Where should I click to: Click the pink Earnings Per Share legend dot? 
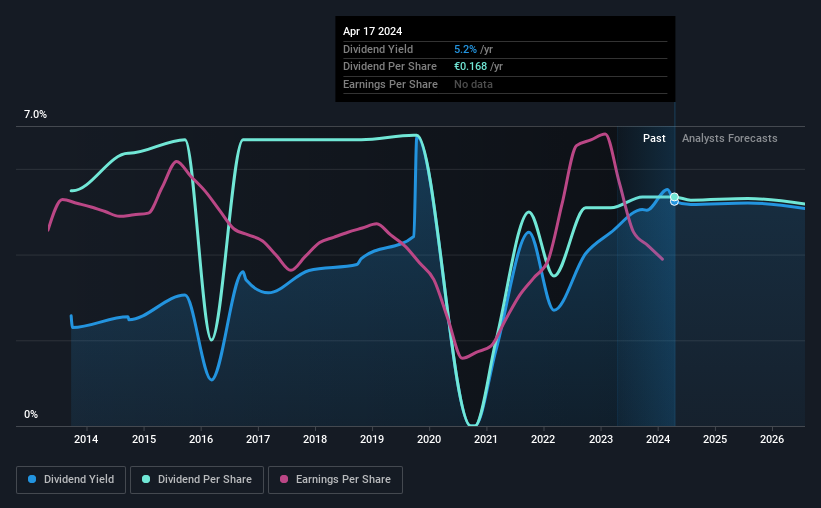pos(284,479)
